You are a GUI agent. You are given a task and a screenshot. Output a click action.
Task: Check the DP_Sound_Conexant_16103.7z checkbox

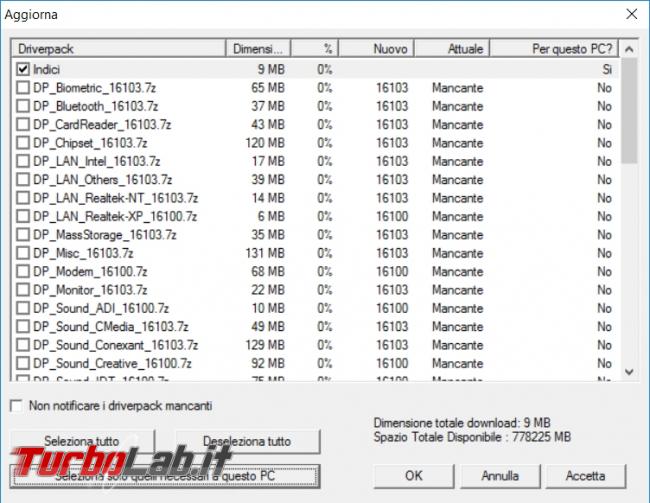tap(23, 345)
